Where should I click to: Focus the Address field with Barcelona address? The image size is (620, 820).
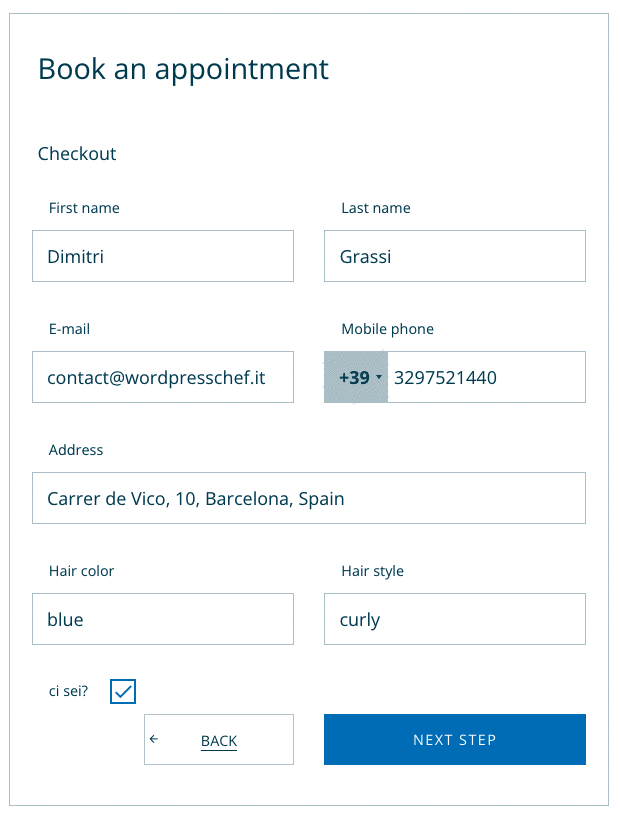309,498
